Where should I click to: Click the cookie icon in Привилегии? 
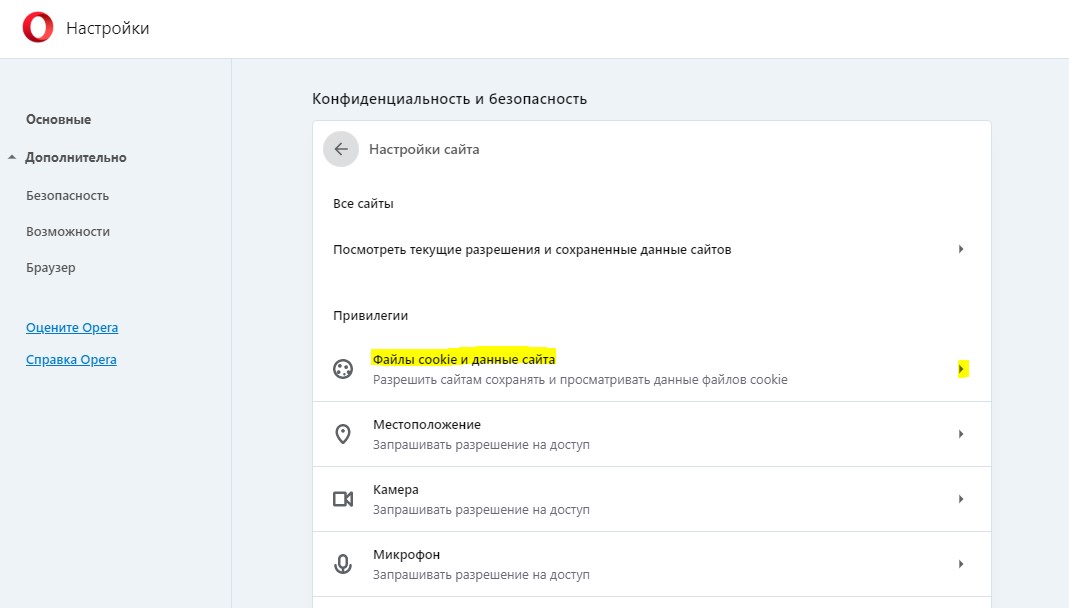coord(343,369)
